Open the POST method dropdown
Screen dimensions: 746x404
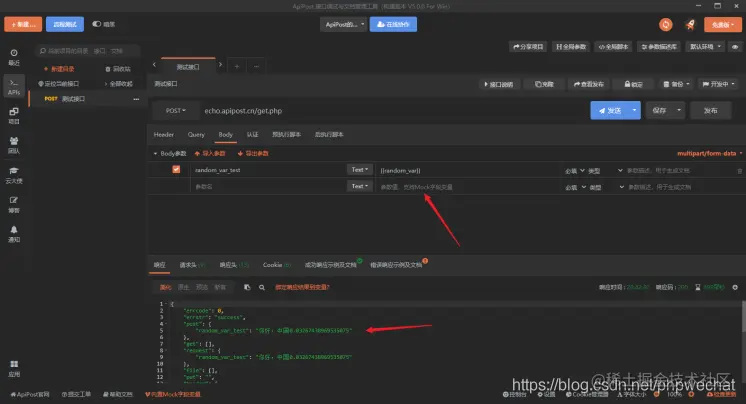(175, 110)
